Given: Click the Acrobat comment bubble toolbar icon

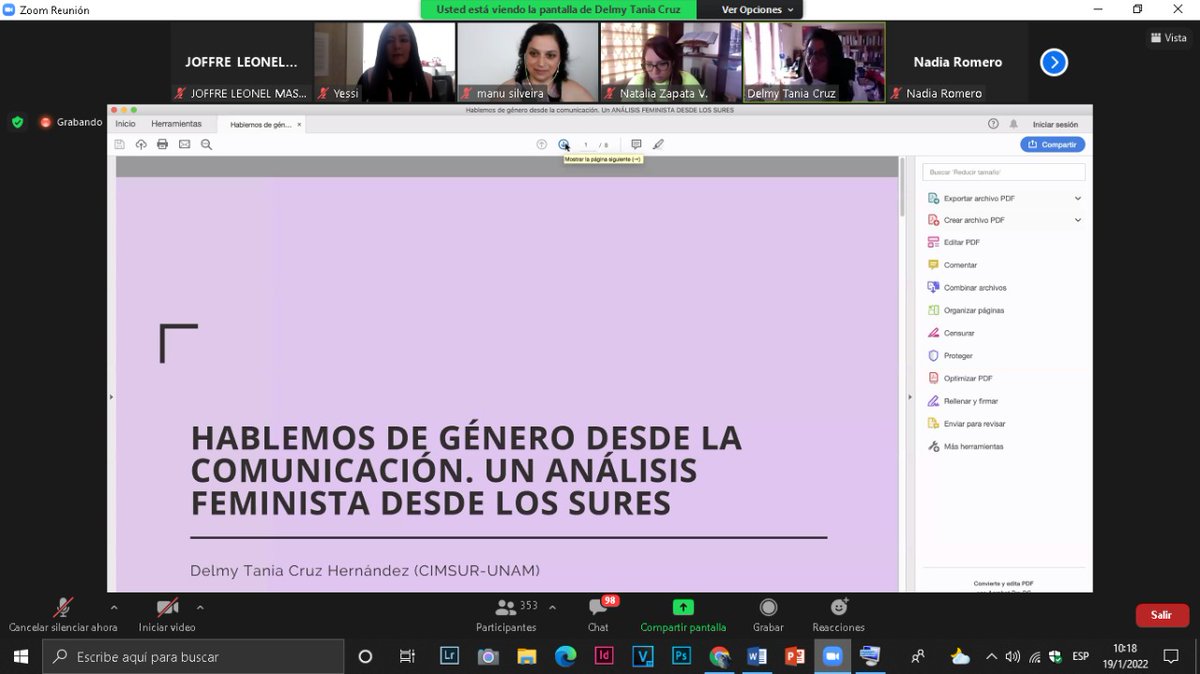Looking at the screenshot, I should coord(636,144).
